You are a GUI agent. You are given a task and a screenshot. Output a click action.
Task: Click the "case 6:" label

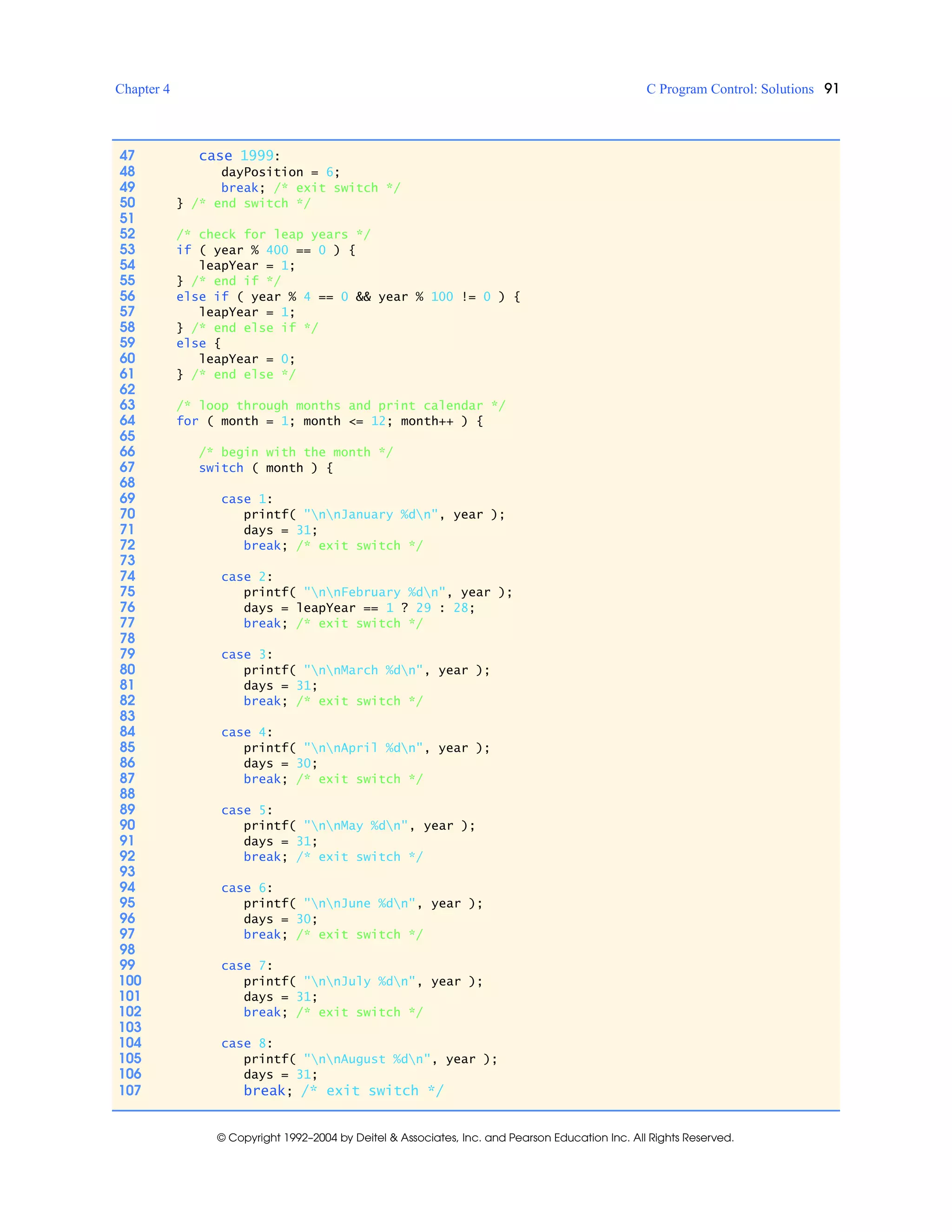[246, 888]
